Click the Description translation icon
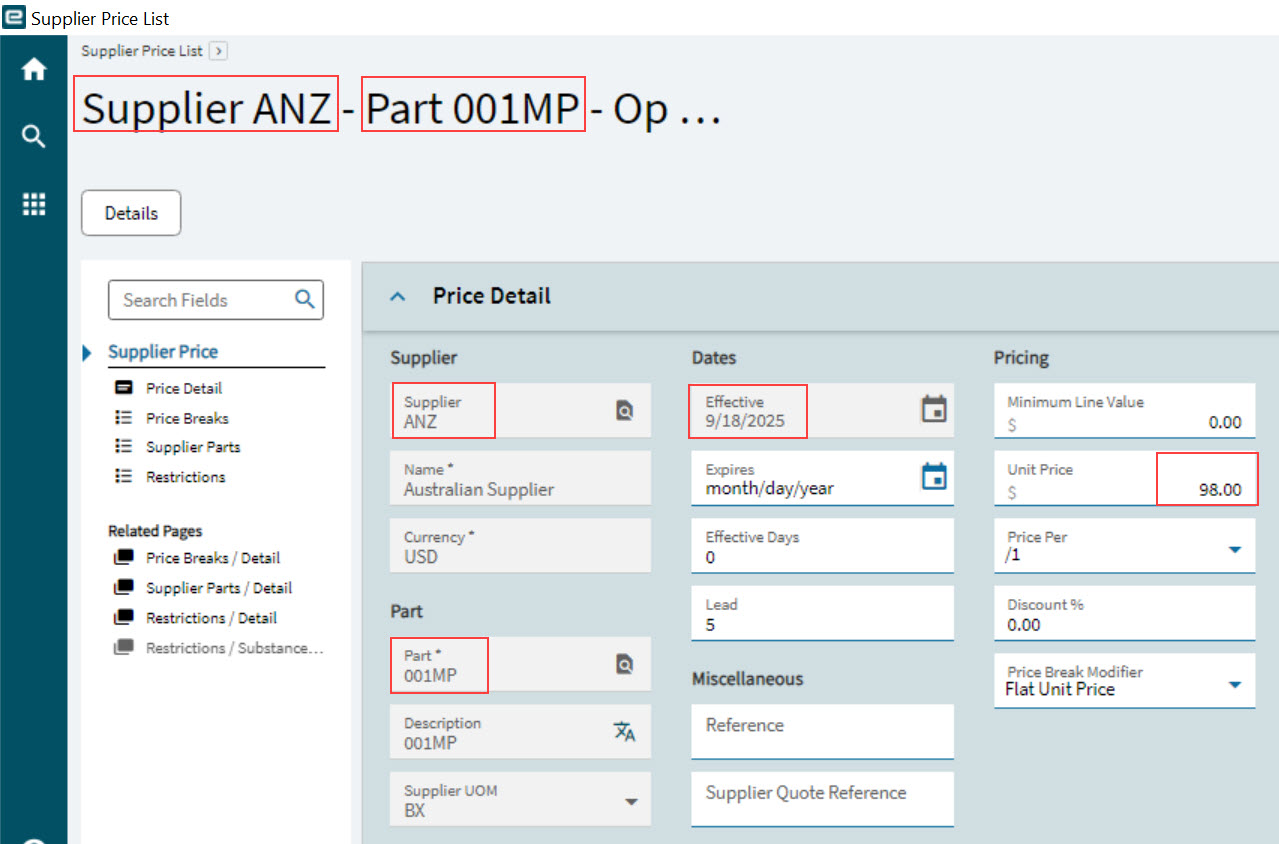 (624, 732)
